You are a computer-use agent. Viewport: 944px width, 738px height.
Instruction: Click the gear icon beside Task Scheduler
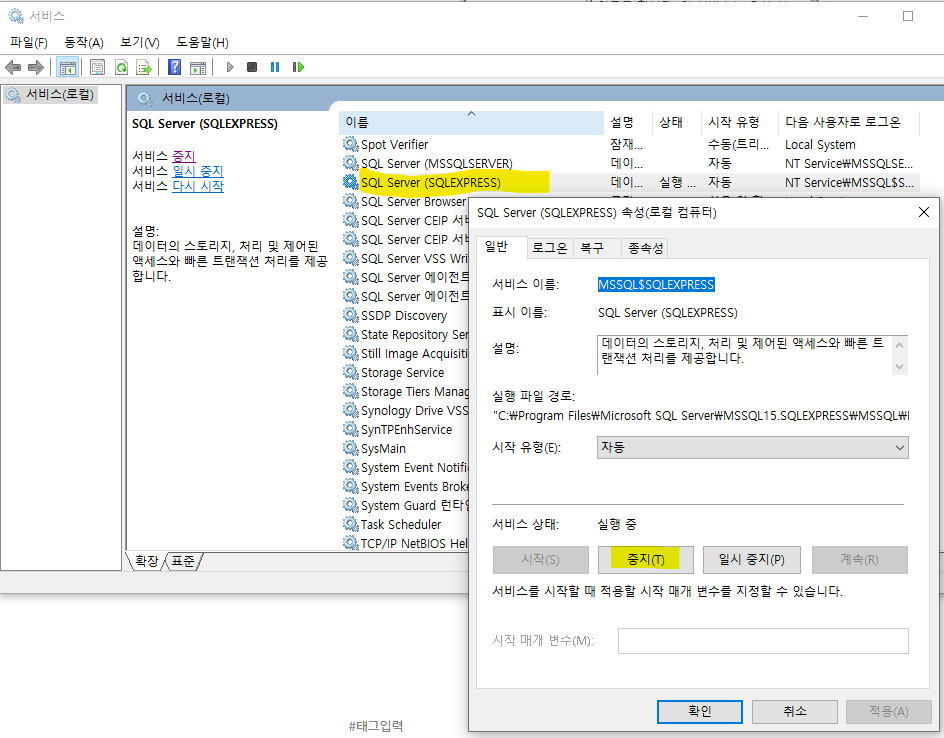click(350, 524)
